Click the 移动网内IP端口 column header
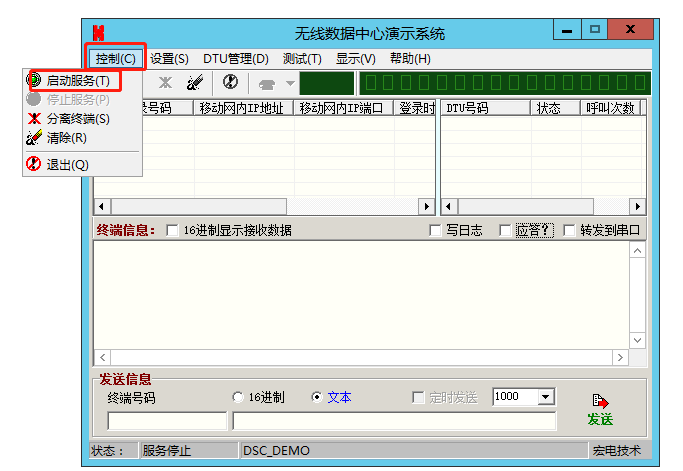The image size is (683, 471). pos(344,108)
